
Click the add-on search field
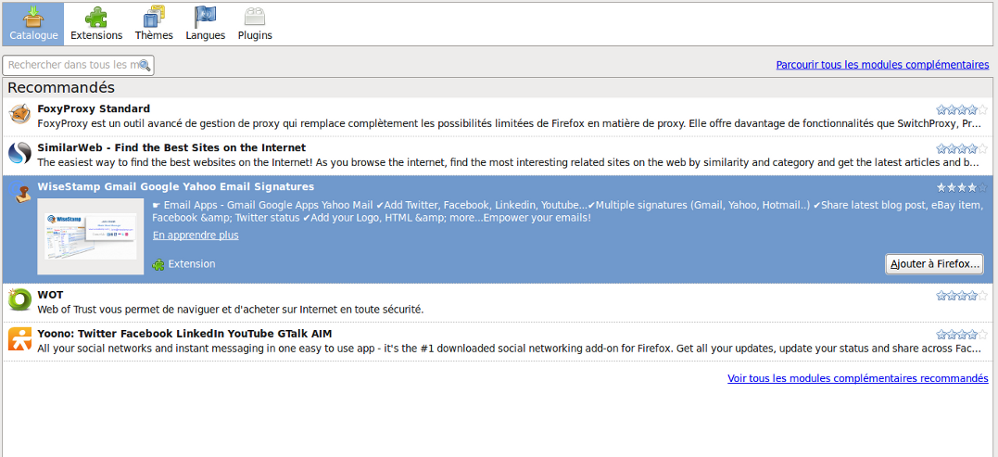click(x=78, y=65)
